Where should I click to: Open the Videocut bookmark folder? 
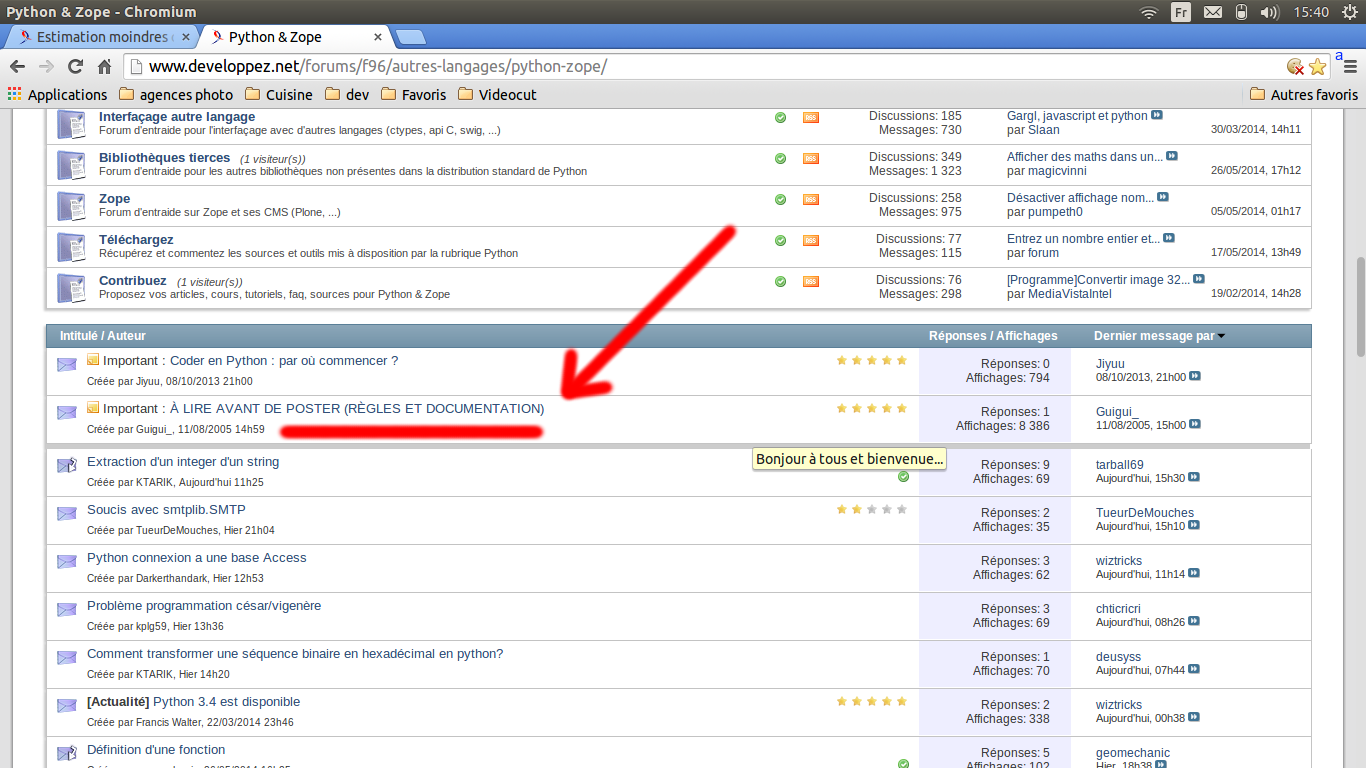(x=497, y=95)
